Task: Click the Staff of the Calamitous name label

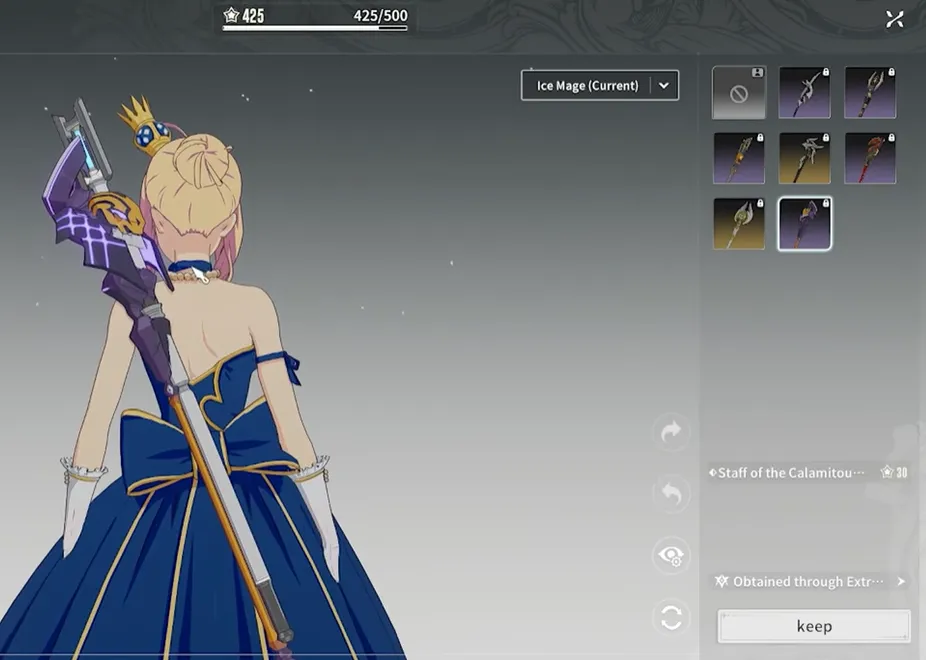Action: [x=790, y=473]
